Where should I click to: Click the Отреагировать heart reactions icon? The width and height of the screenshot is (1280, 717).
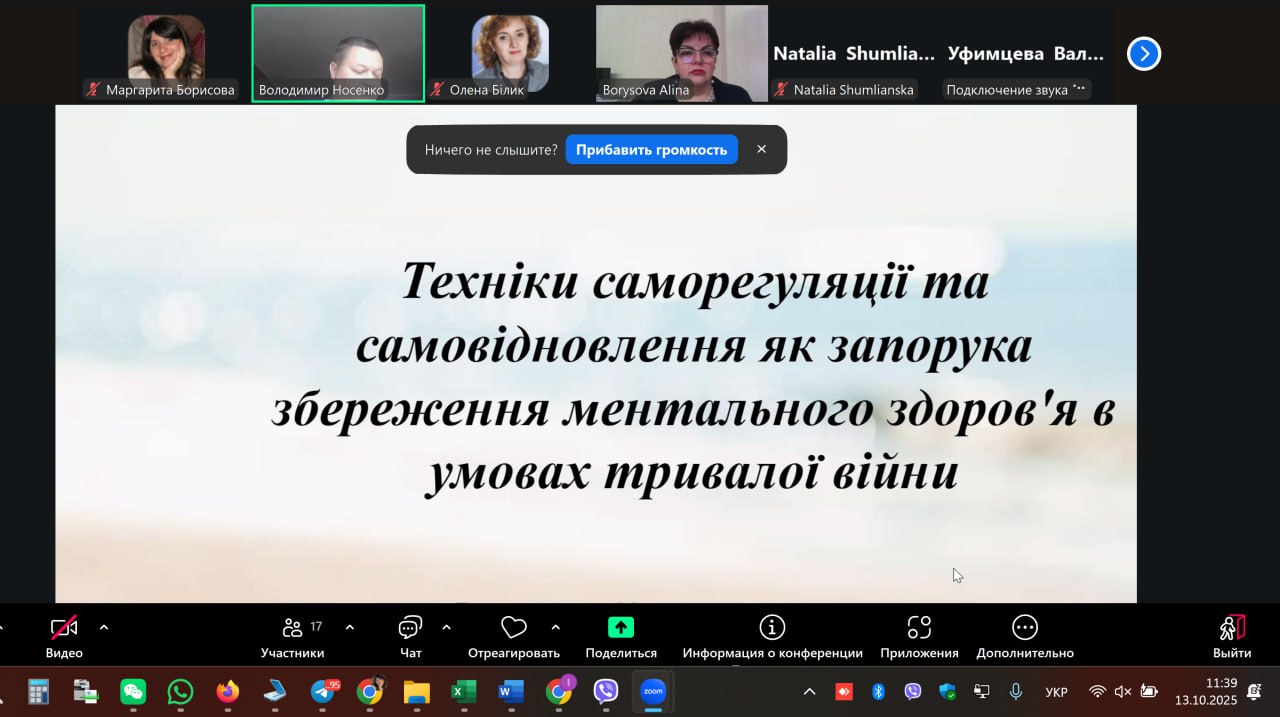tap(513, 628)
